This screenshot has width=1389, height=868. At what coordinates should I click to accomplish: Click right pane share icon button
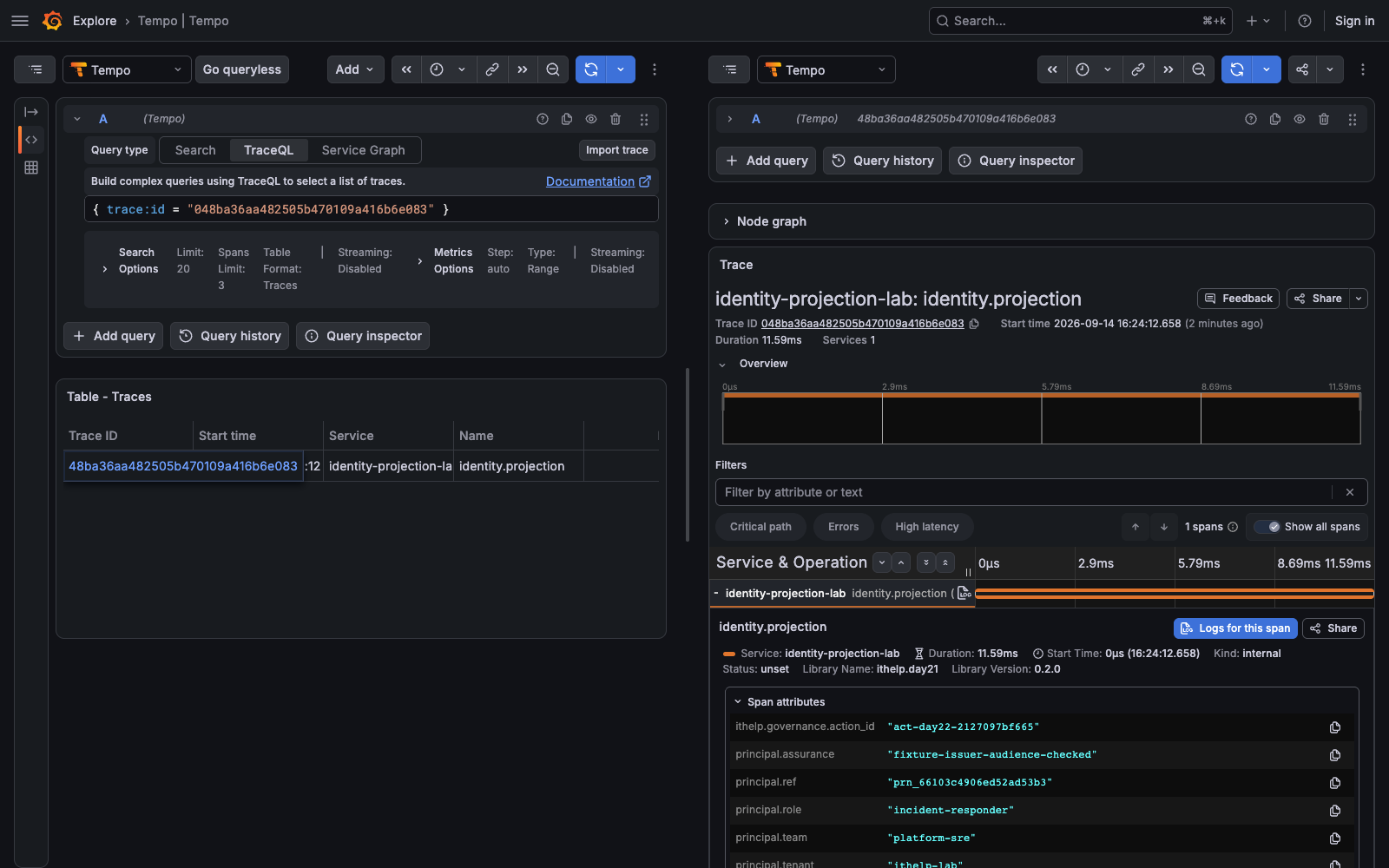tap(1302, 69)
